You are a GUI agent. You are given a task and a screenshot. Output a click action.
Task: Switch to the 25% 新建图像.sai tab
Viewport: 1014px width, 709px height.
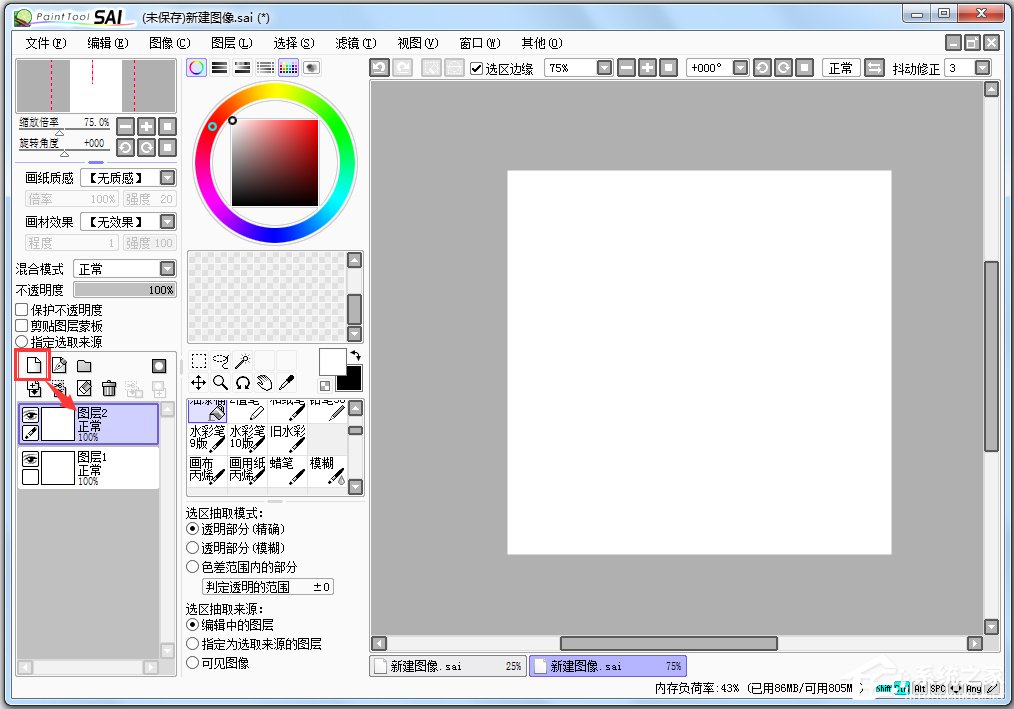pos(447,666)
